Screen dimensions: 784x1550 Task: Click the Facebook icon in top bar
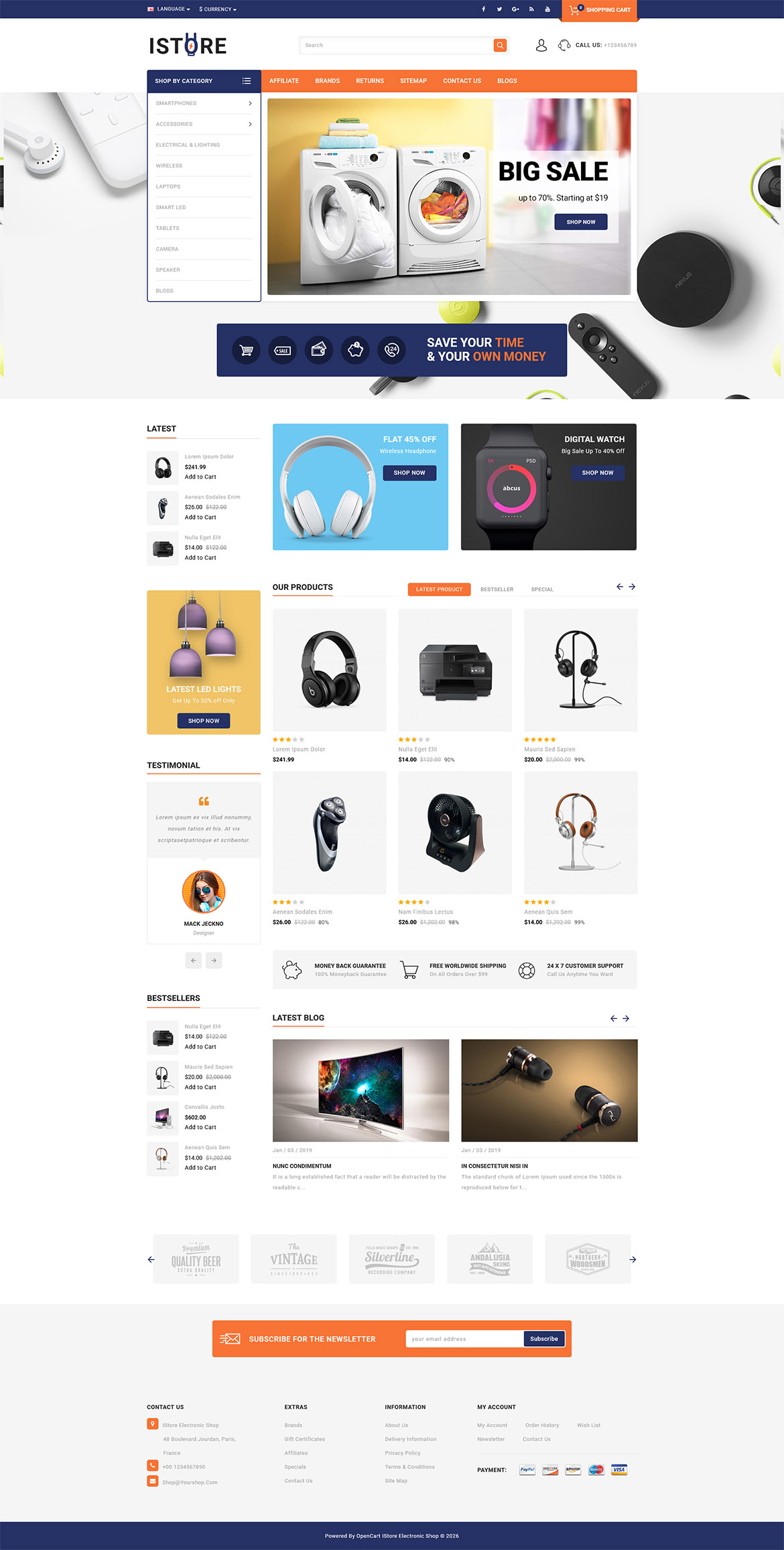[483, 9]
